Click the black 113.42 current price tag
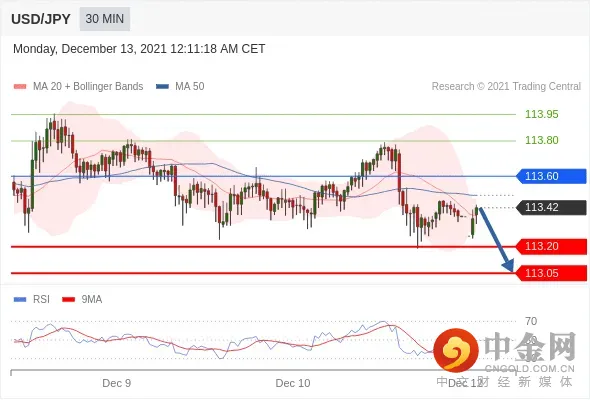The width and height of the screenshot is (590, 400). (x=551, y=207)
